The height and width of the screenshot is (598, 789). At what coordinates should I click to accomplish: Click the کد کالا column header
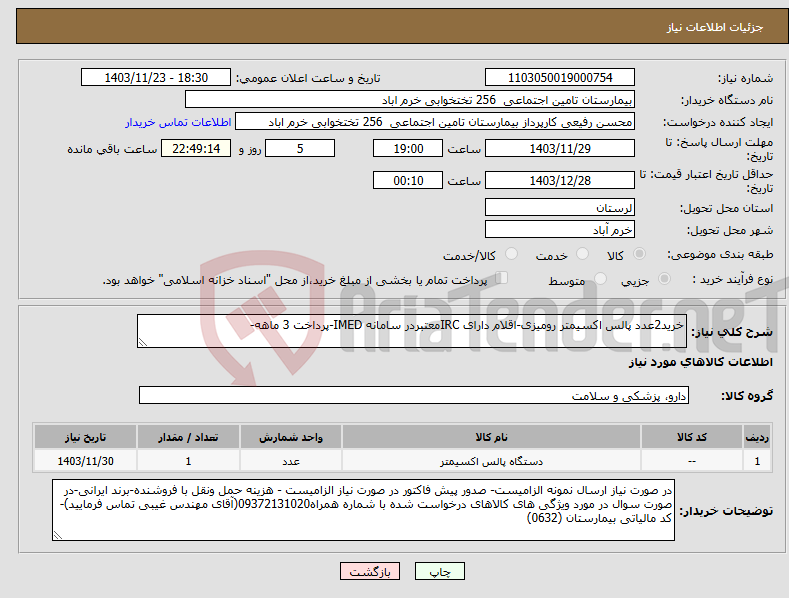(x=692, y=437)
